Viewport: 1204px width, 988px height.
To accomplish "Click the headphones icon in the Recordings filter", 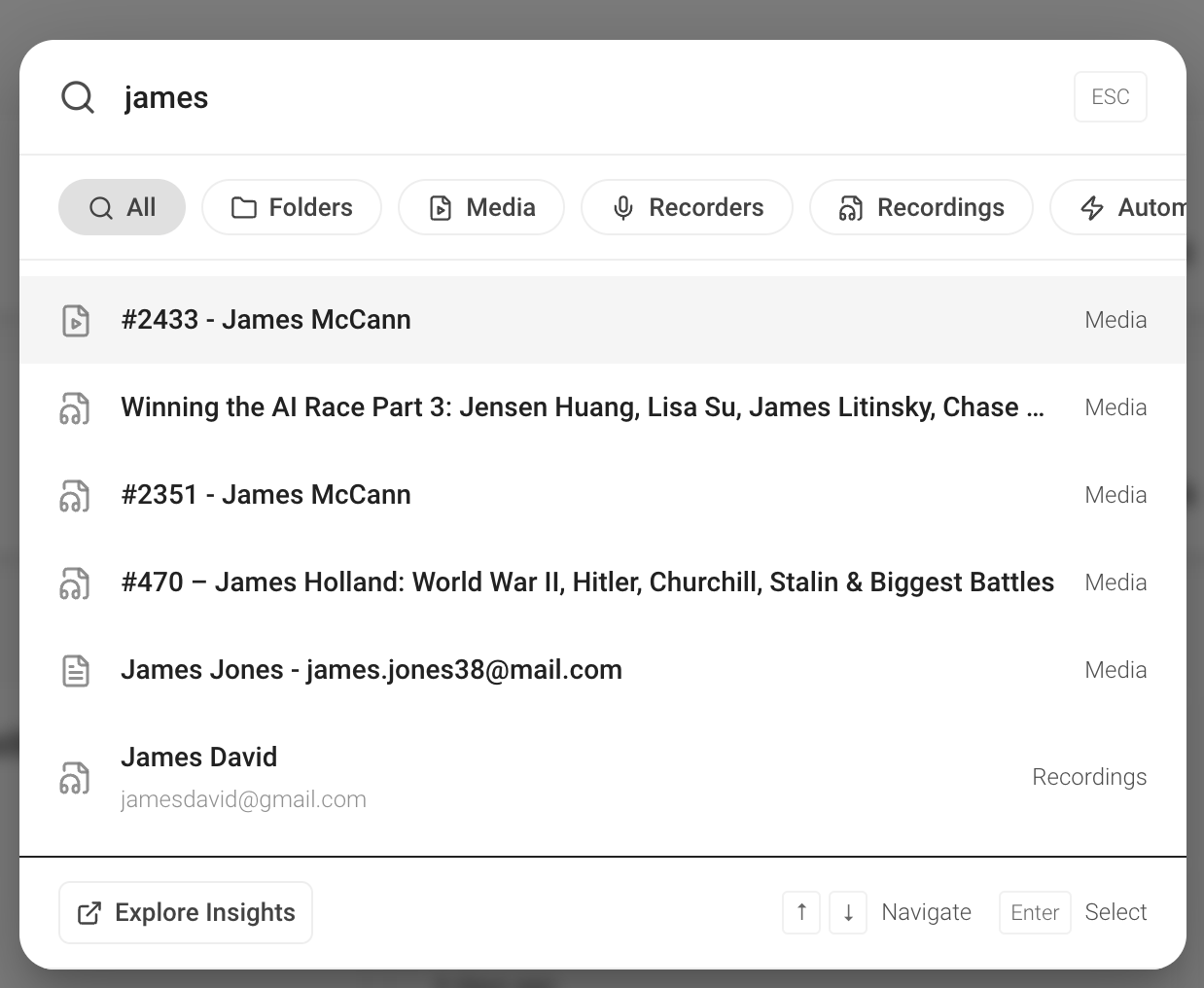I will tap(851, 208).
